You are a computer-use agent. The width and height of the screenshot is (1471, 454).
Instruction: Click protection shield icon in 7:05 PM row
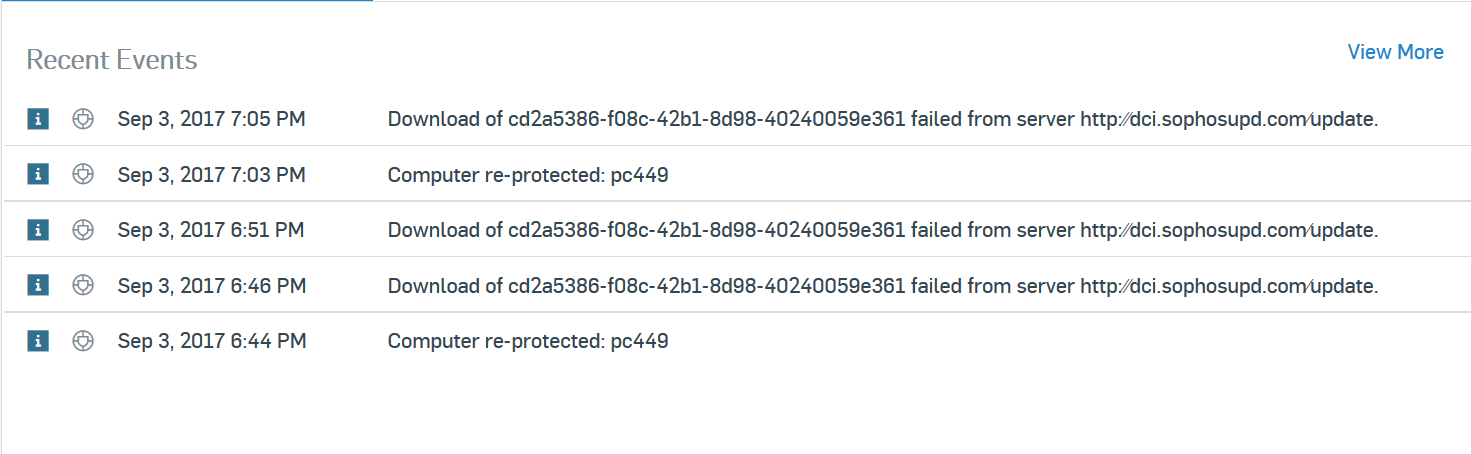point(84,119)
